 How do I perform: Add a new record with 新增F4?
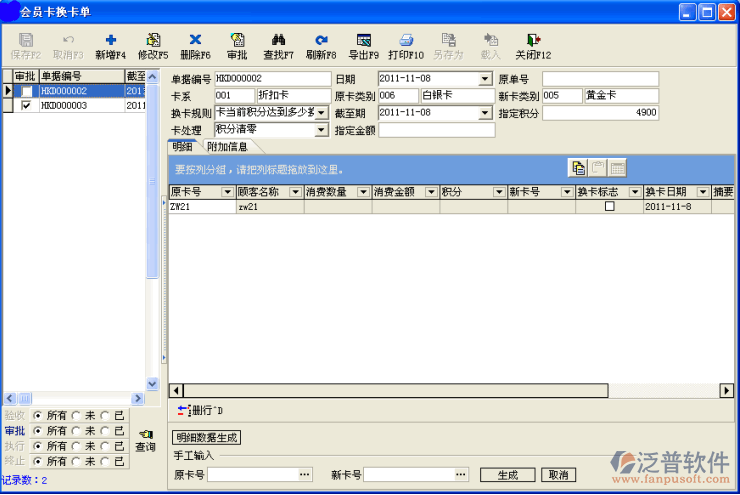pyautogui.click(x=110, y=40)
